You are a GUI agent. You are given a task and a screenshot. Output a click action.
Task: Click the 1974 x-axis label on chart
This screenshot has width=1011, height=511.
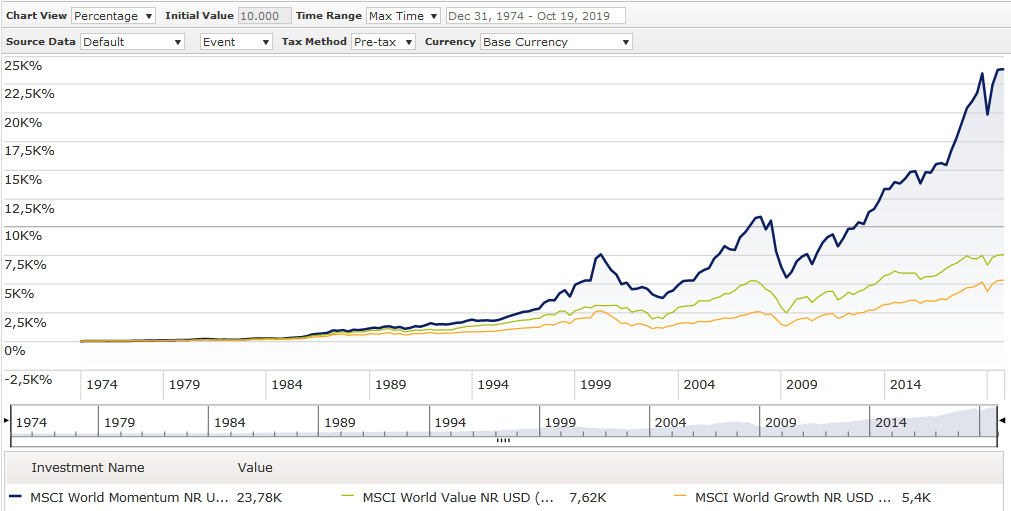click(102, 385)
